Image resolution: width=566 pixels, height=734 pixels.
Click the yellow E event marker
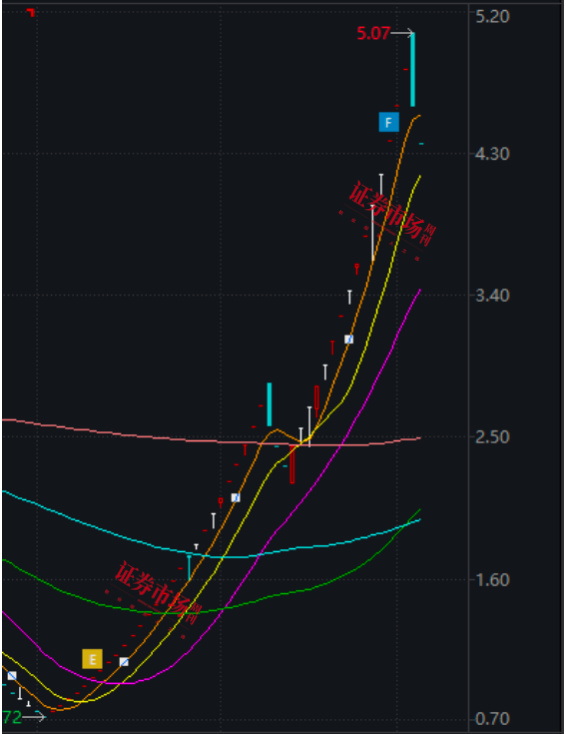(x=92, y=659)
